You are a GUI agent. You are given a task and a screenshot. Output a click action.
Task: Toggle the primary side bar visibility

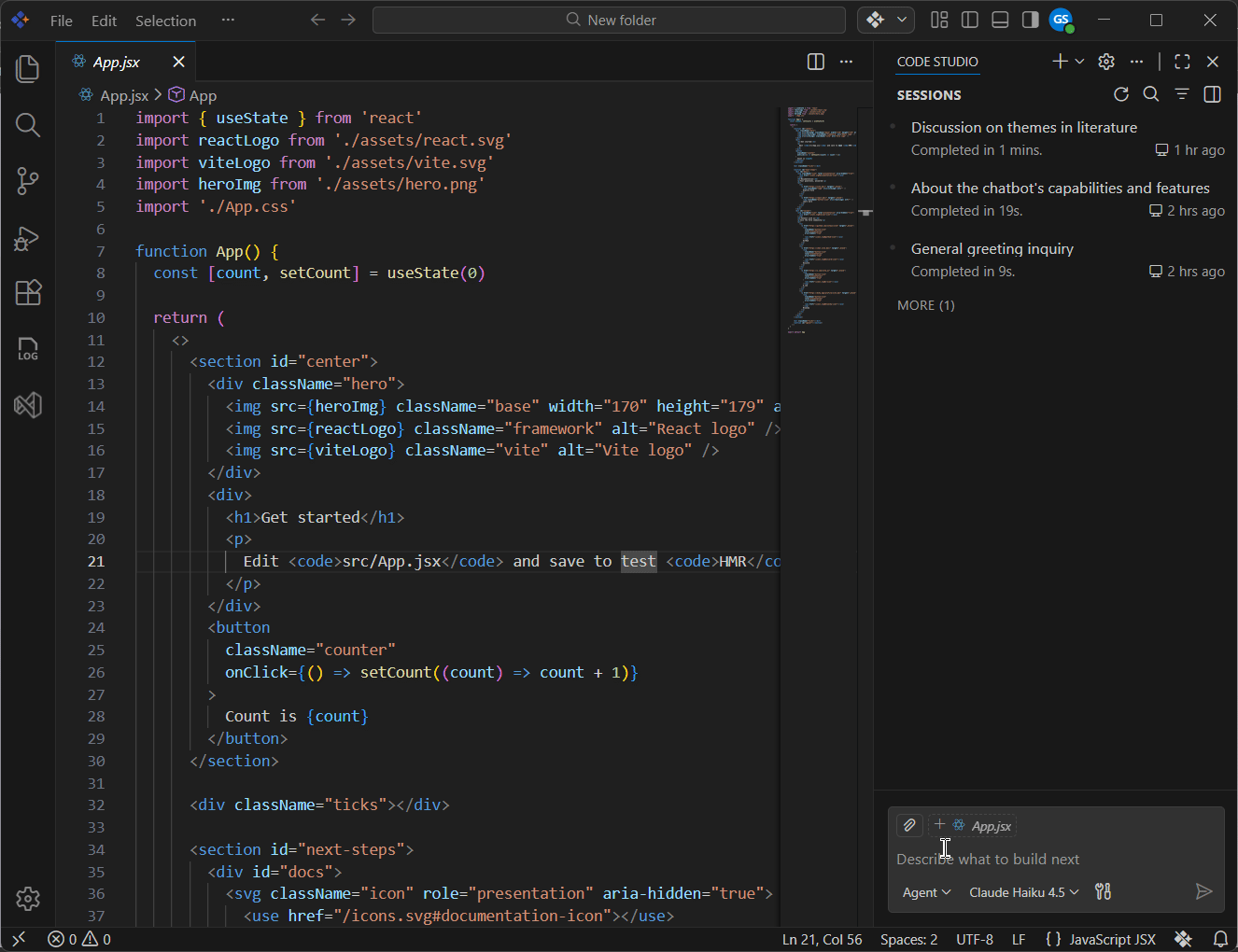tap(970, 20)
